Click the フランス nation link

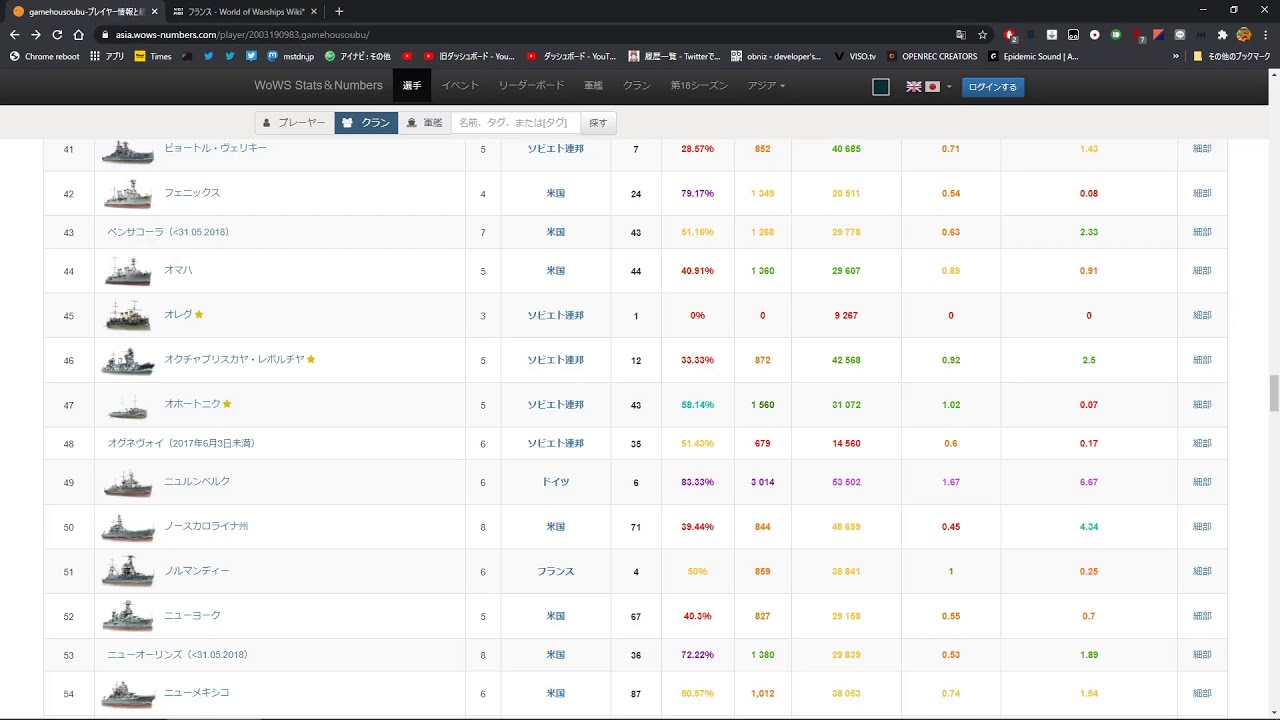(x=556, y=572)
